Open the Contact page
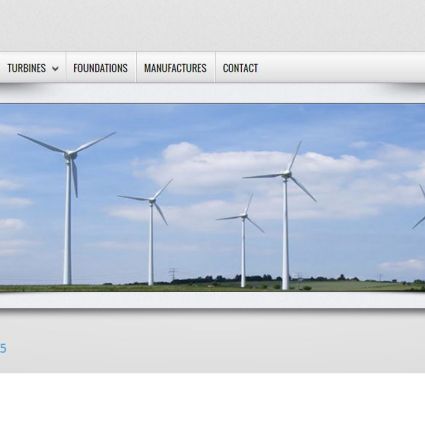Viewport: 425px width, 425px height. point(240,68)
